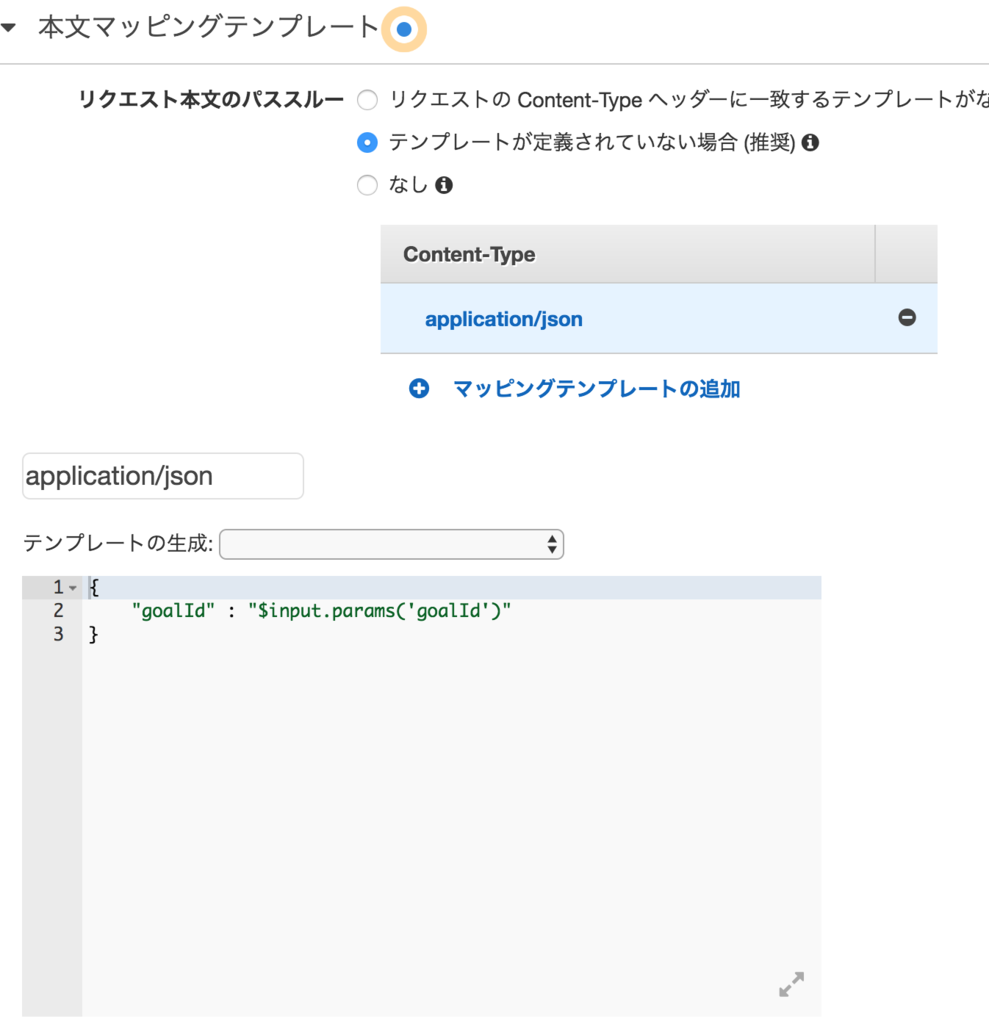
Task: Select the なし radio option
Action: pyautogui.click(x=367, y=185)
